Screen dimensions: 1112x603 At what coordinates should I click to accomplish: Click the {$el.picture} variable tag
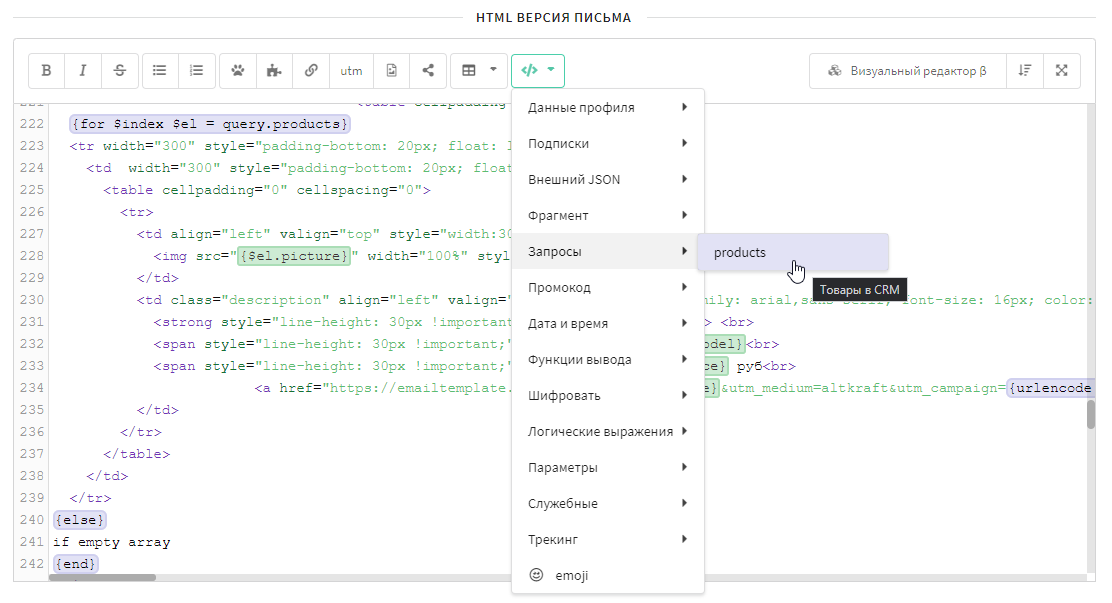pos(294,256)
